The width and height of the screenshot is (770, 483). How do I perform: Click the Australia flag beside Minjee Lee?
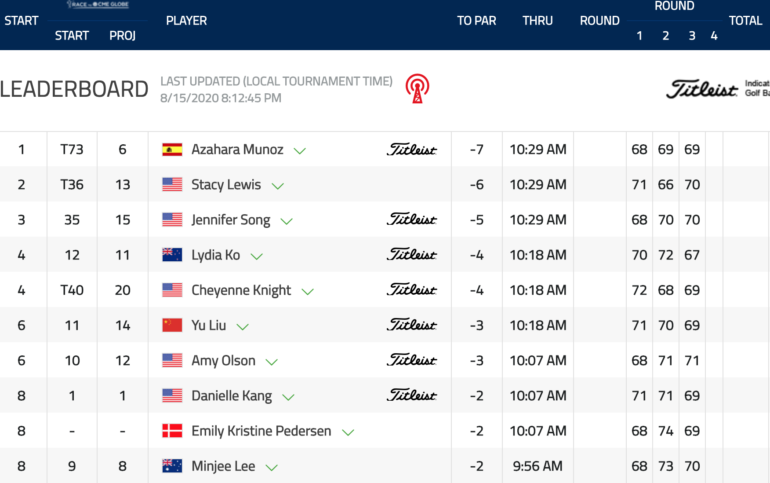[x=172, y=466]
